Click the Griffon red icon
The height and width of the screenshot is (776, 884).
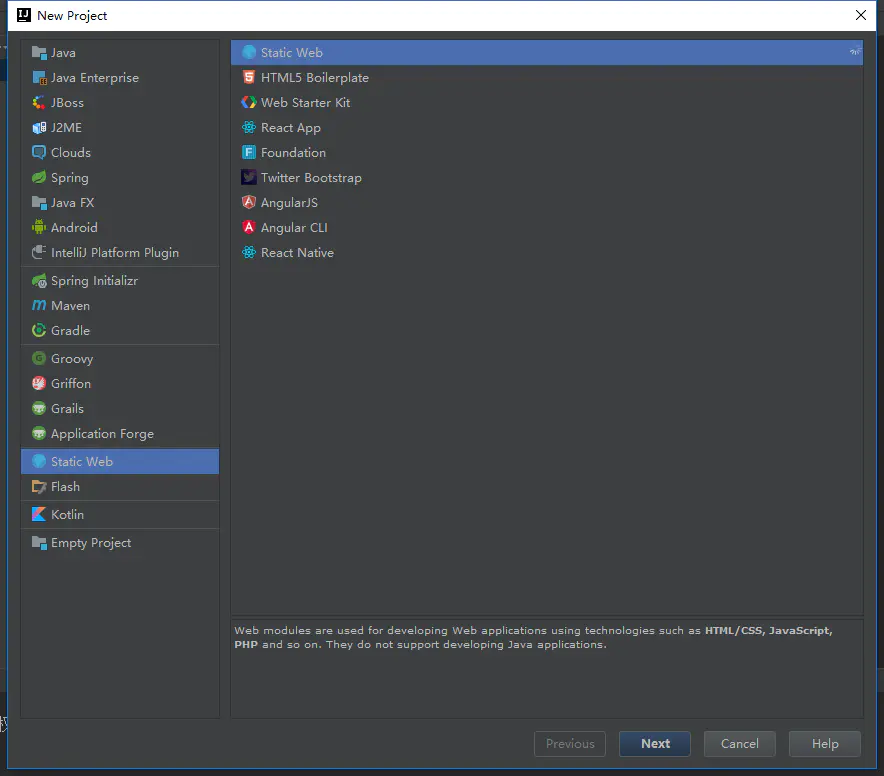39,383
